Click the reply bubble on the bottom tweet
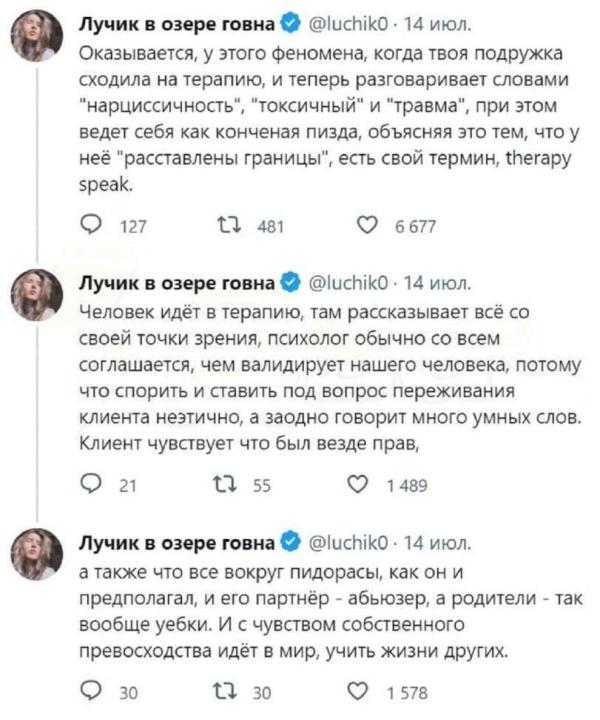Screen dimensions: 600x720 89,695
